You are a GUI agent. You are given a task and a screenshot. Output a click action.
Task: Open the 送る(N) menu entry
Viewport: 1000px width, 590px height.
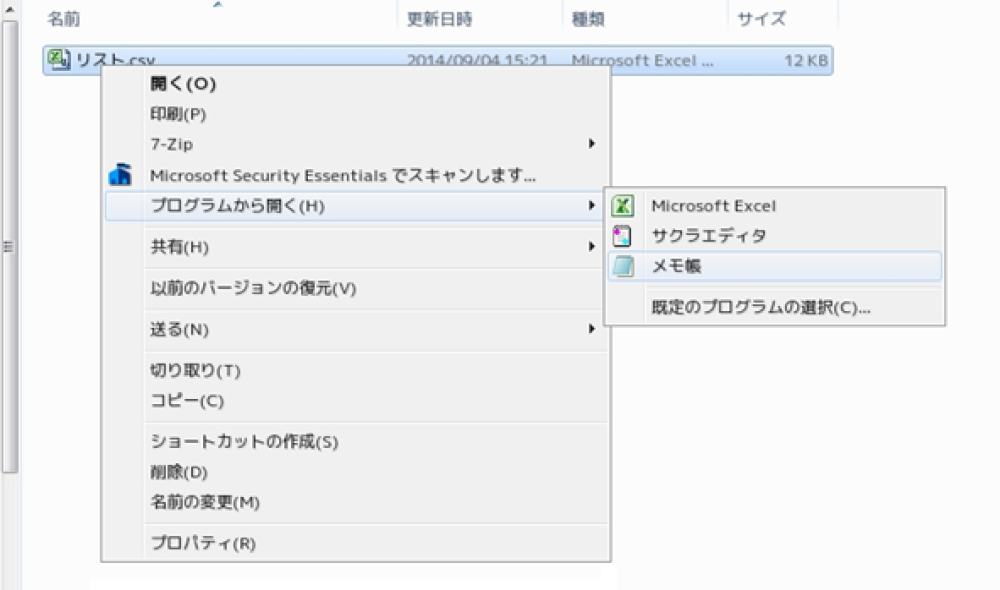click(x=356, y=329)
